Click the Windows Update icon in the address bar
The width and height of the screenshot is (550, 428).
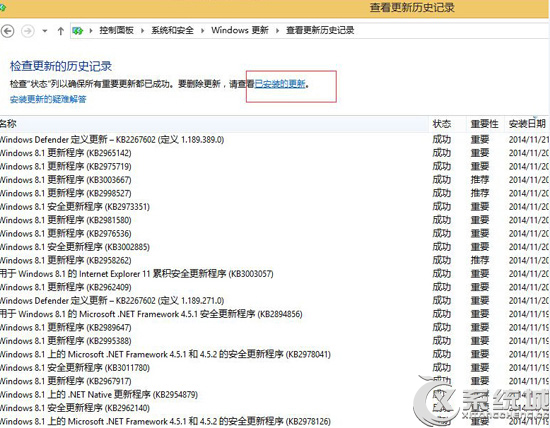pos(78,31)
